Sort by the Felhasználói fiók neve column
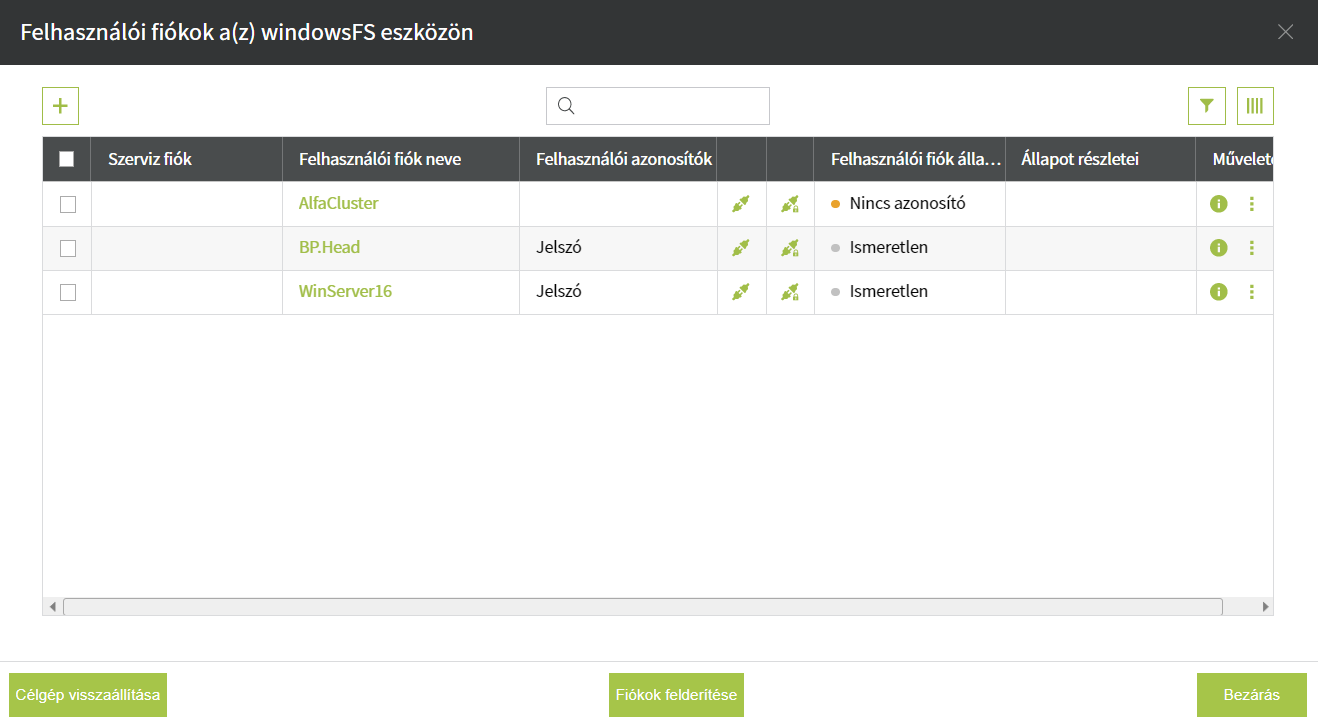1318x728 pixels. 380,159
